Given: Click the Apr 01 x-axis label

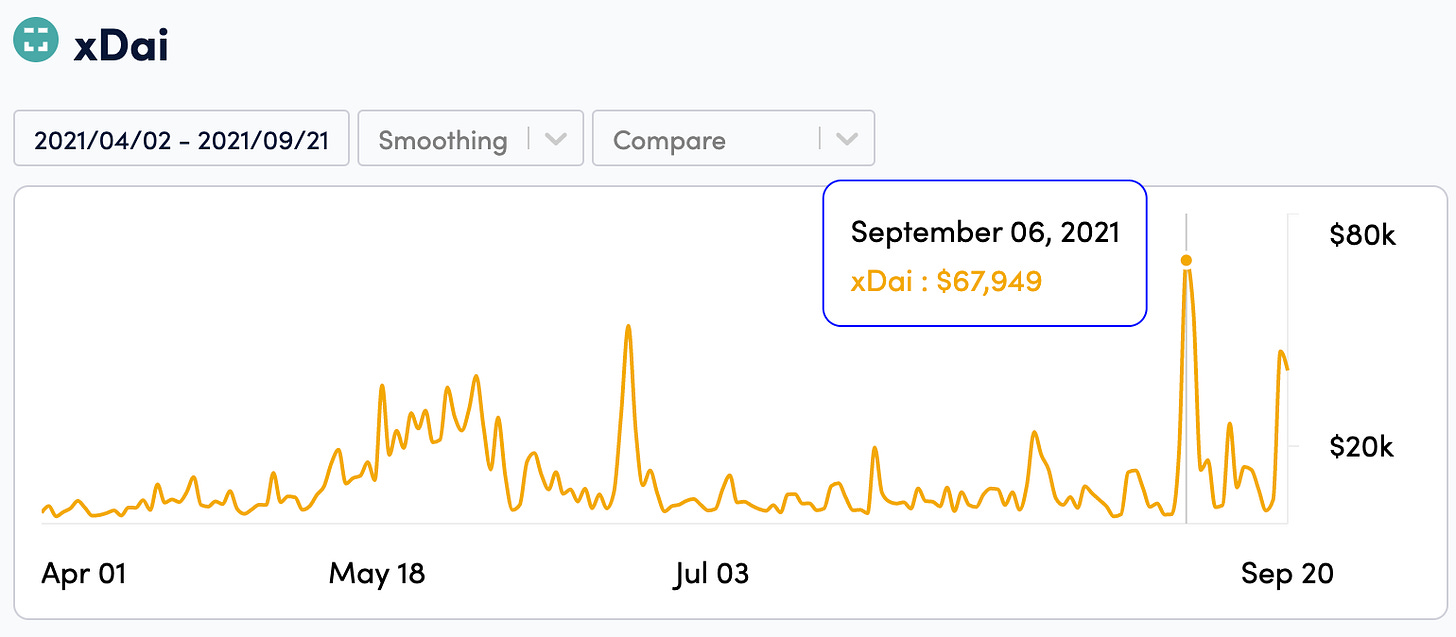Looking at the screenshot, I should tap(84, 573).
